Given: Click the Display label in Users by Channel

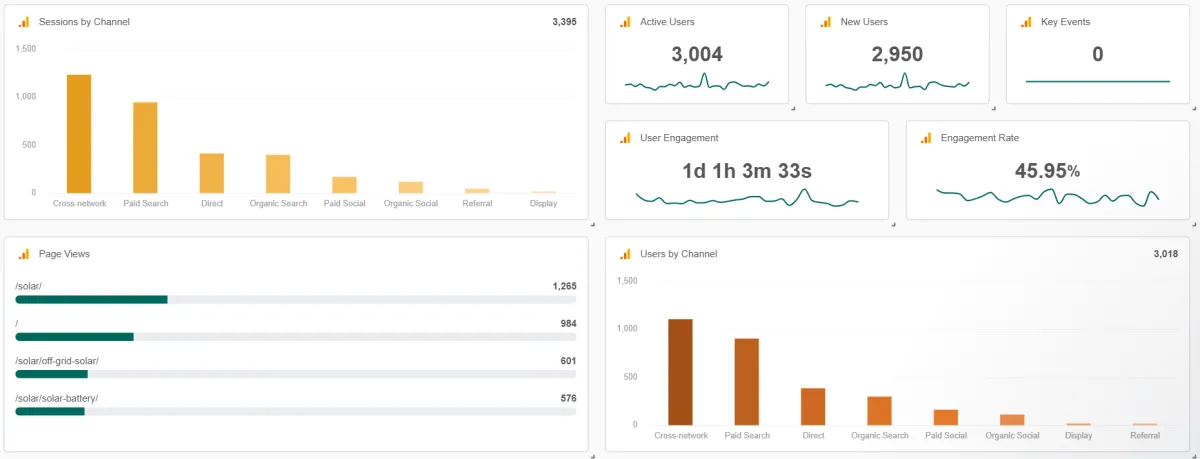Looking at the screenshot, I should click(1078, 435).
